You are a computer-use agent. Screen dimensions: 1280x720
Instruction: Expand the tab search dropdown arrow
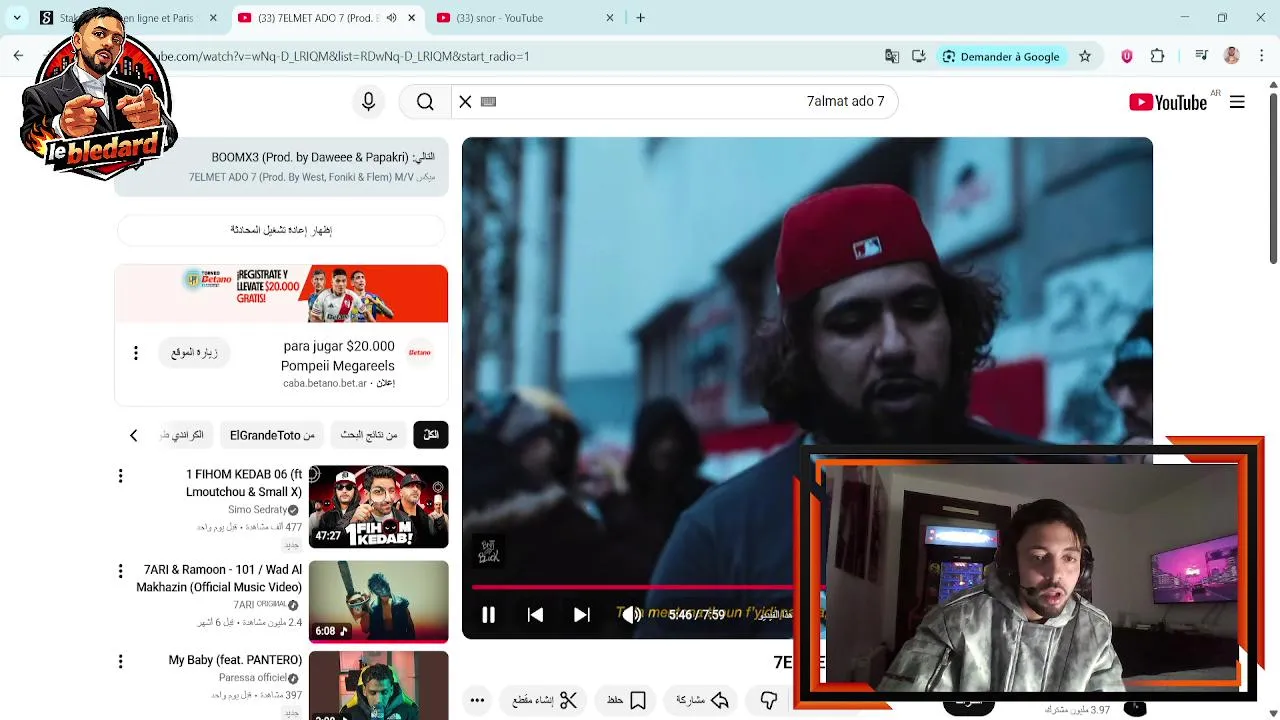(17, 18)
